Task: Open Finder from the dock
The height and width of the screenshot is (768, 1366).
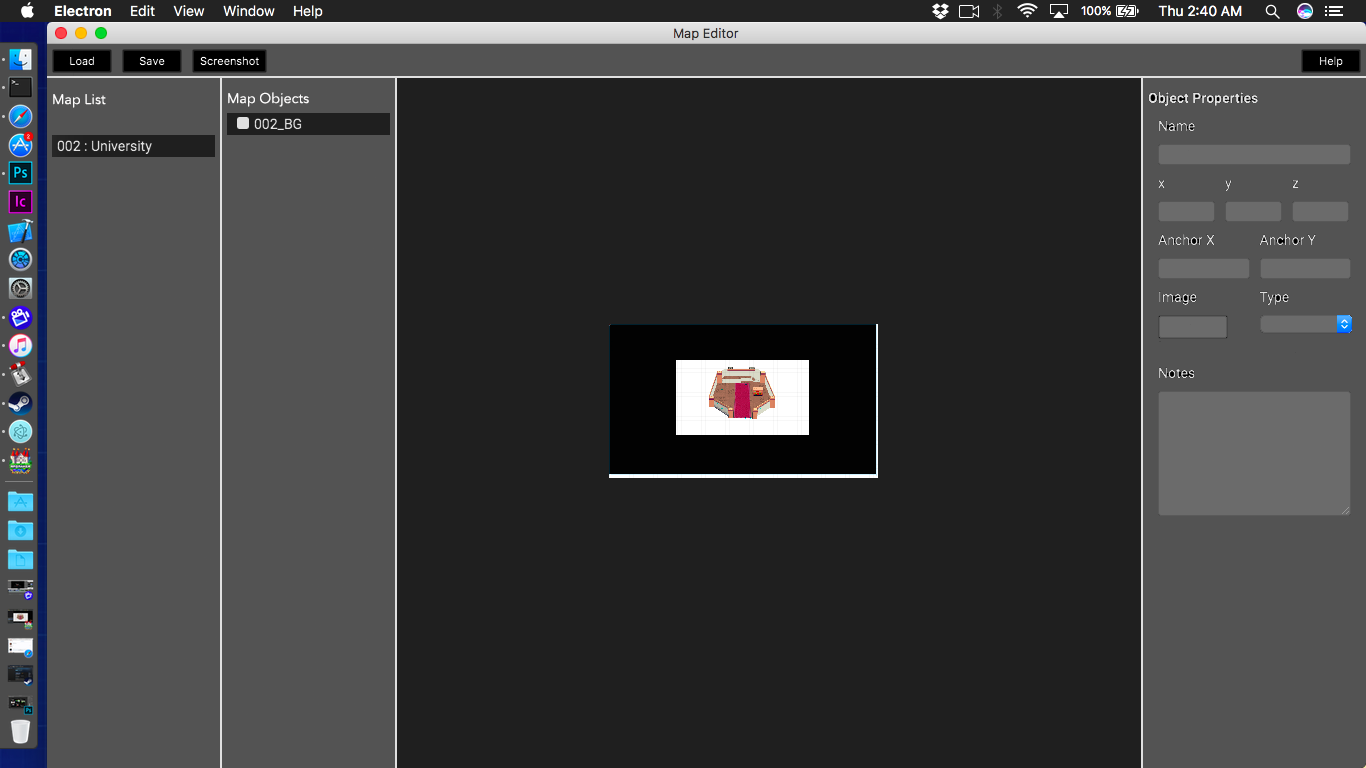Action: [20, 59]
